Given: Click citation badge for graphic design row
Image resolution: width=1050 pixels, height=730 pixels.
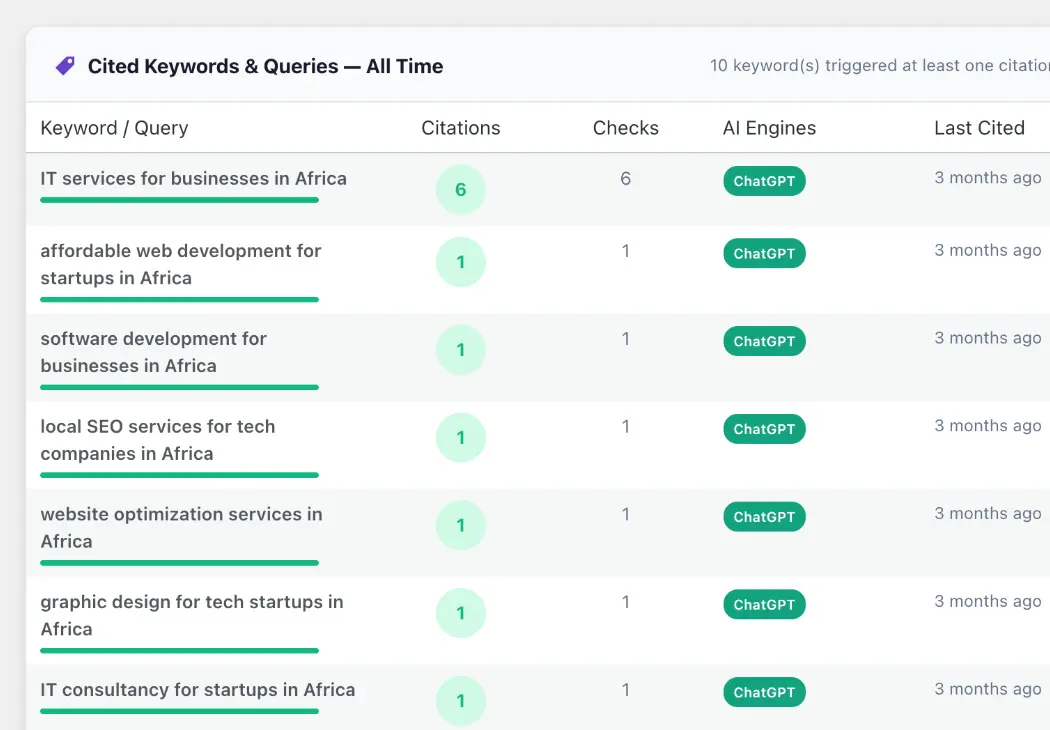Looking at the screenshot, I should pos(461,613).
